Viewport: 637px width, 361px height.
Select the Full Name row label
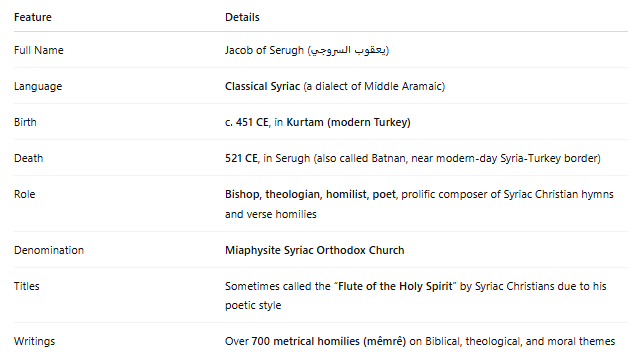39,50
